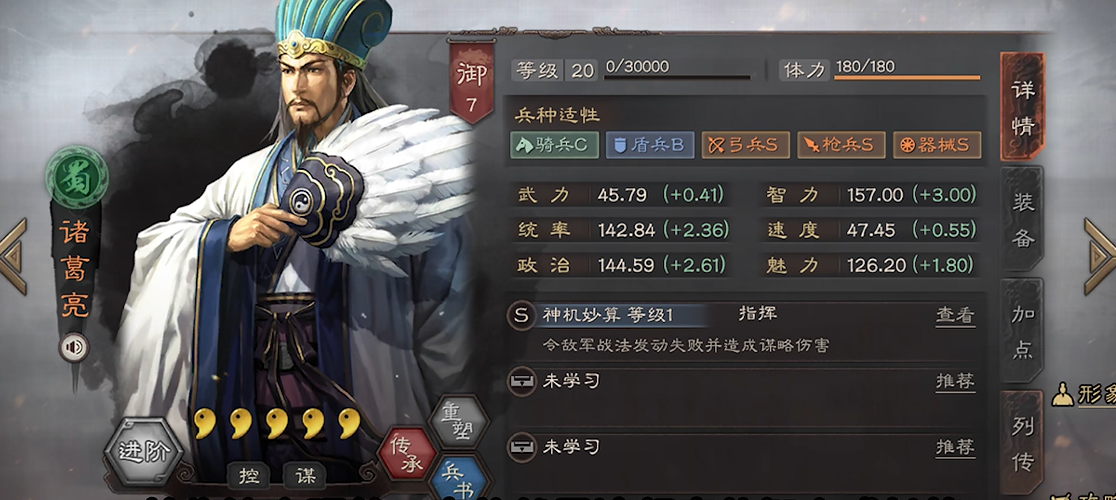
Task: Click 查看 link for 神机妙算
Action: pyautogui.click(x=955, y=316)
